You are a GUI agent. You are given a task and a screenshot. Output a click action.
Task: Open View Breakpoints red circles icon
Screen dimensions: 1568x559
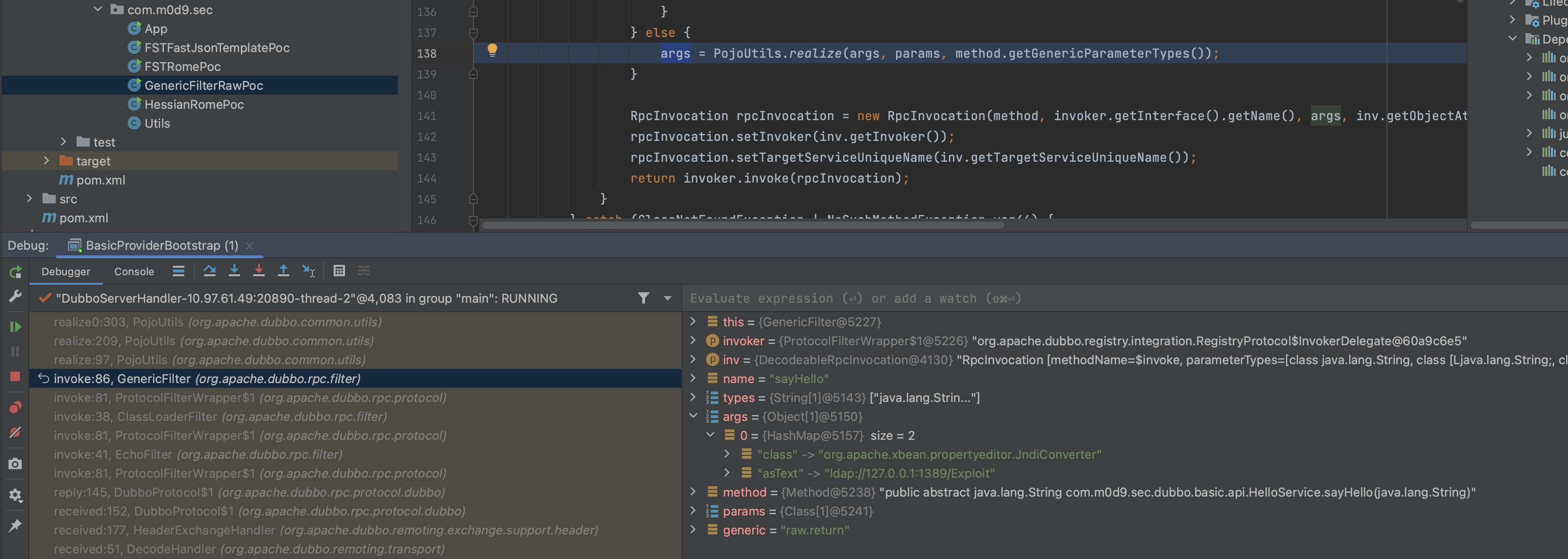(x=15, y=407)
